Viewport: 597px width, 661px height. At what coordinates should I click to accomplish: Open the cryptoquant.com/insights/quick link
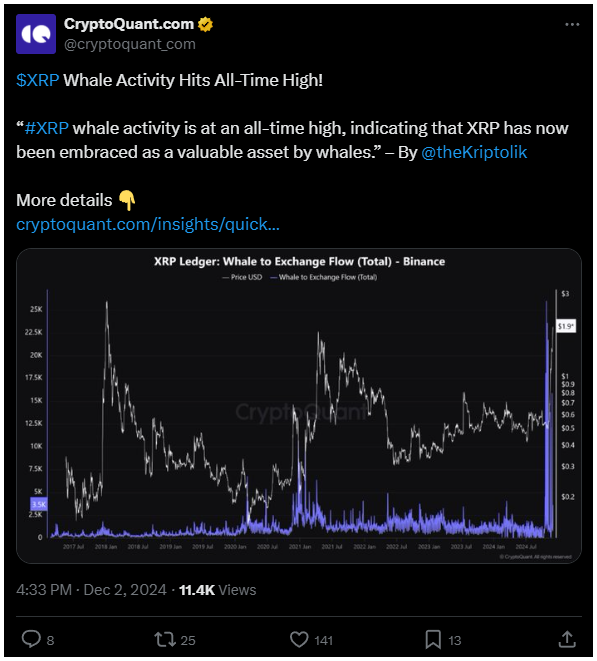tap(148, 224)
